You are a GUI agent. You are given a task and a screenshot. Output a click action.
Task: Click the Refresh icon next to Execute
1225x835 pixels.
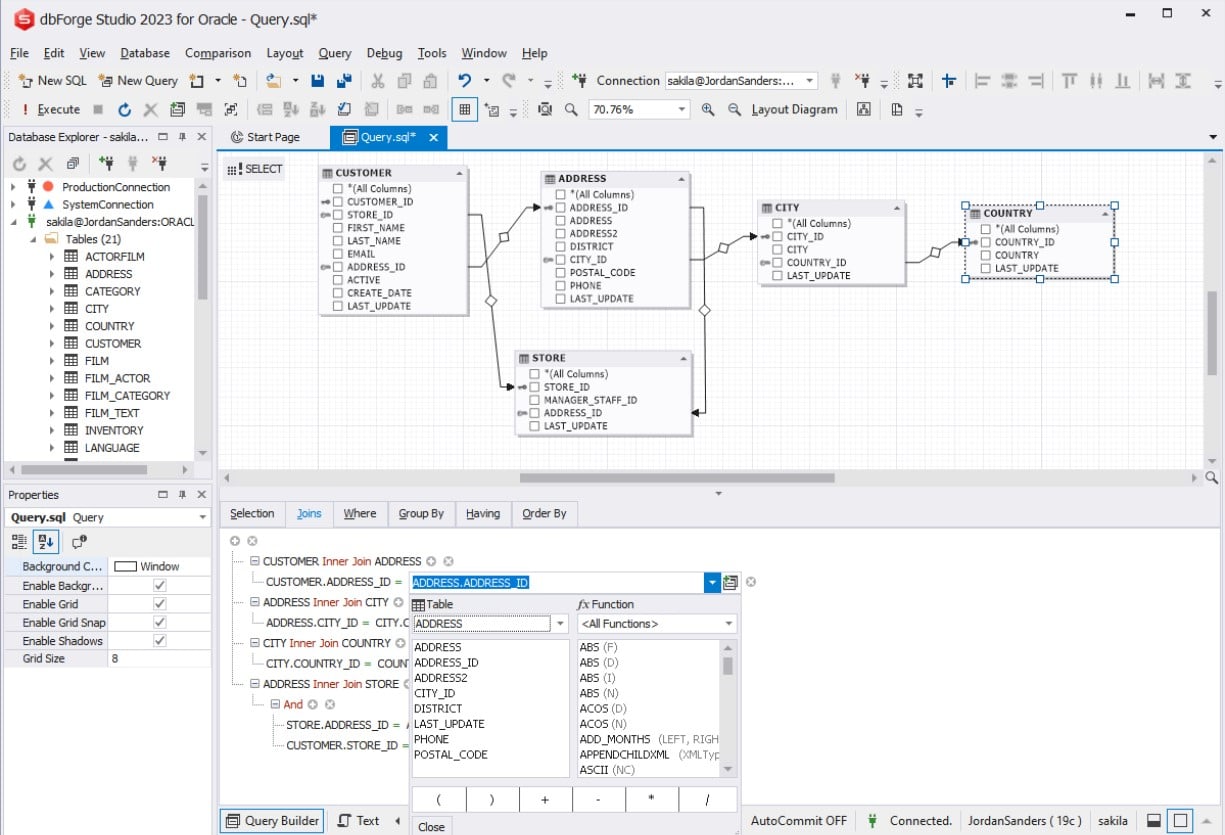[124, 109]
